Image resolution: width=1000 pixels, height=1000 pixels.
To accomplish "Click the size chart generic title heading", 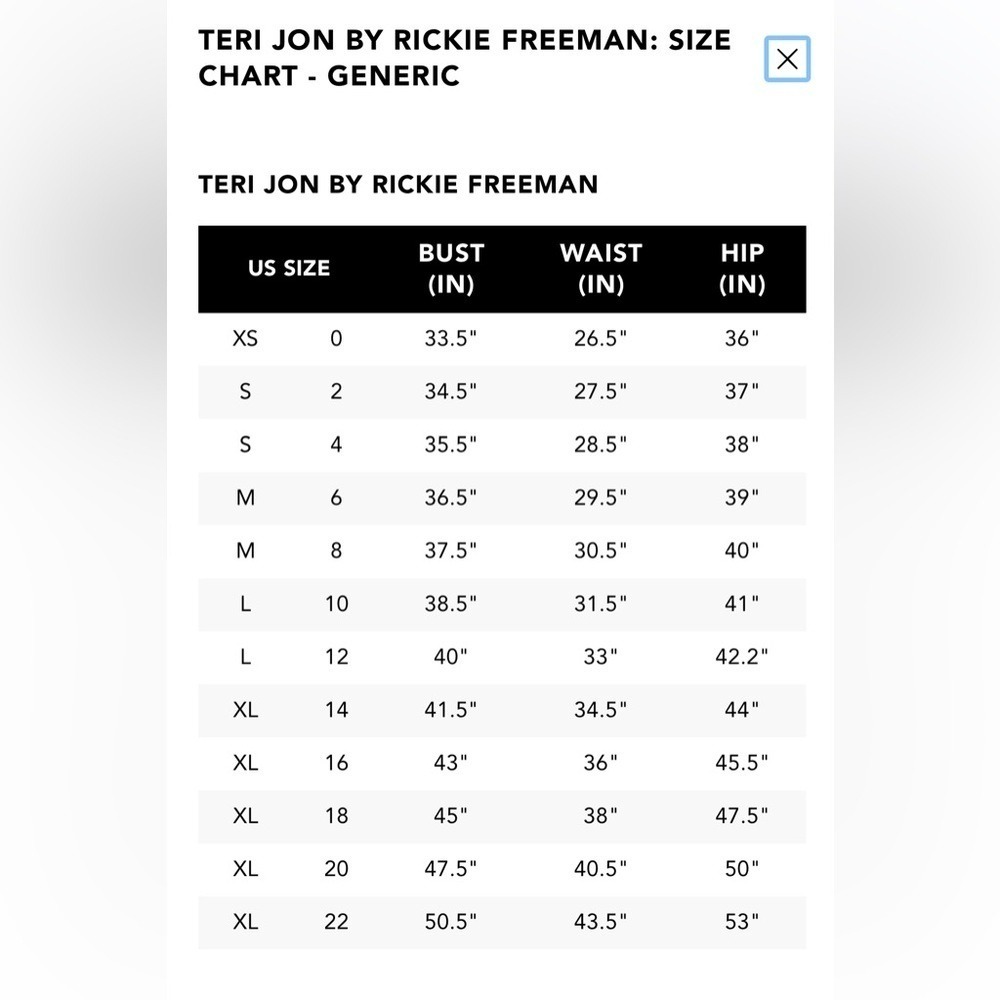I will [x=464, y=58].
